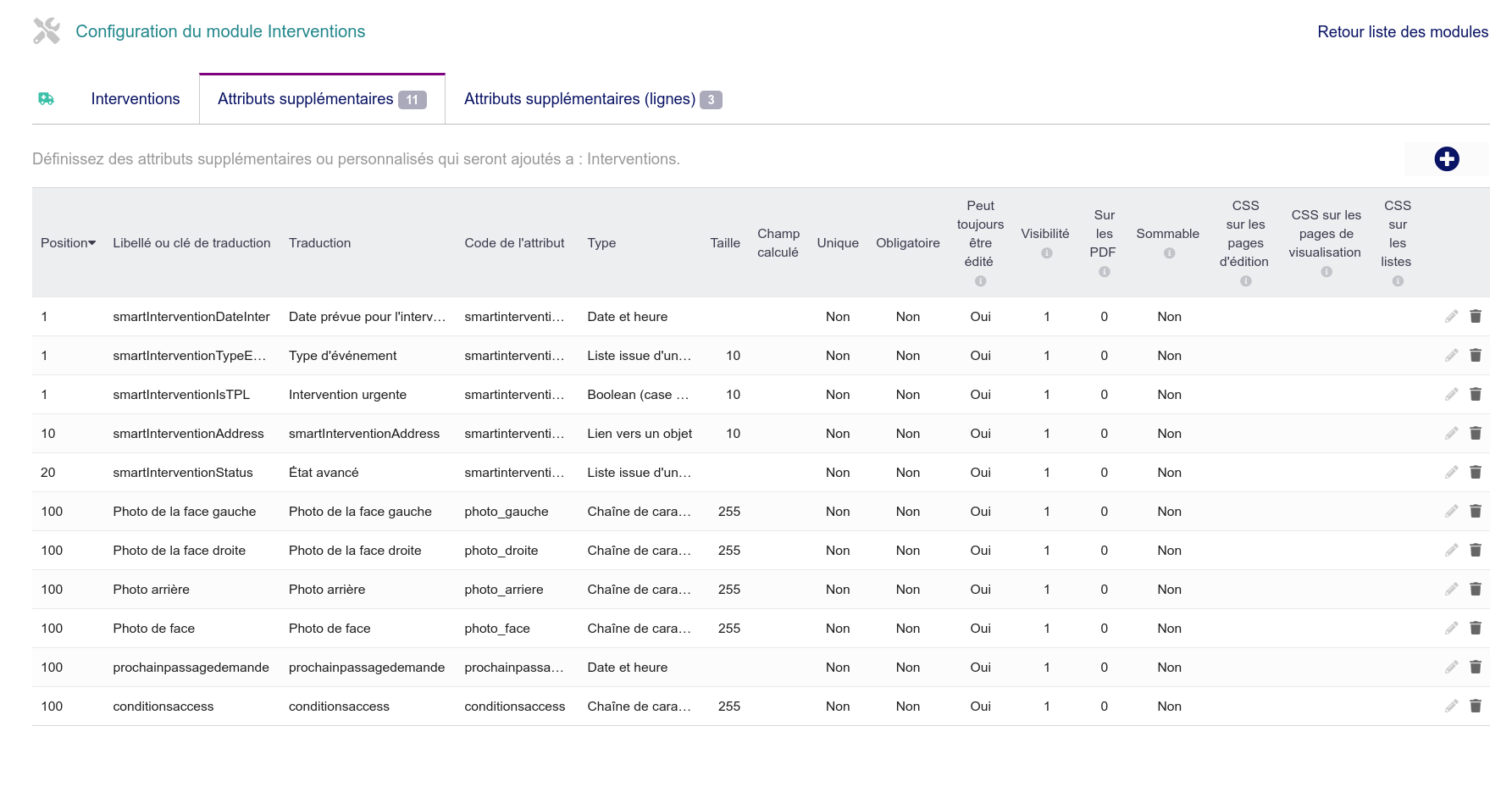
Task: Click the Sommable info icon
Action: [x=1169, y=253]
